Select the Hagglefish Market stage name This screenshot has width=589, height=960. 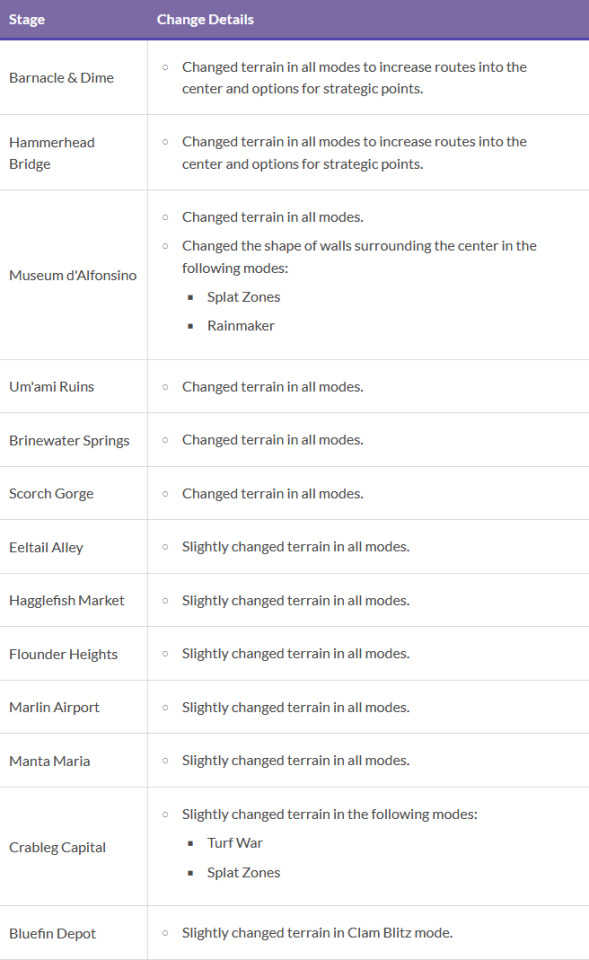[67, 601]
